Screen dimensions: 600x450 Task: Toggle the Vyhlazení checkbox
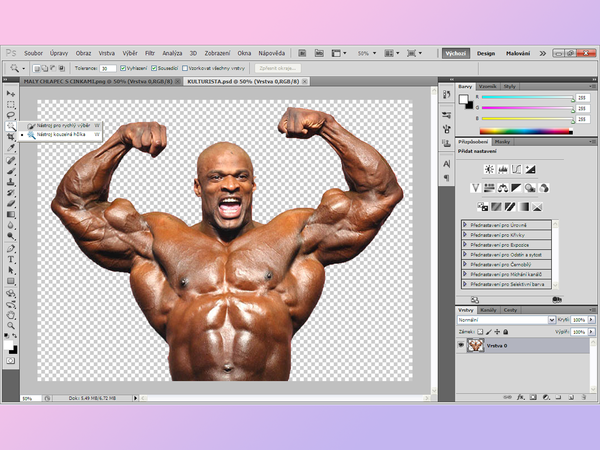122,68
